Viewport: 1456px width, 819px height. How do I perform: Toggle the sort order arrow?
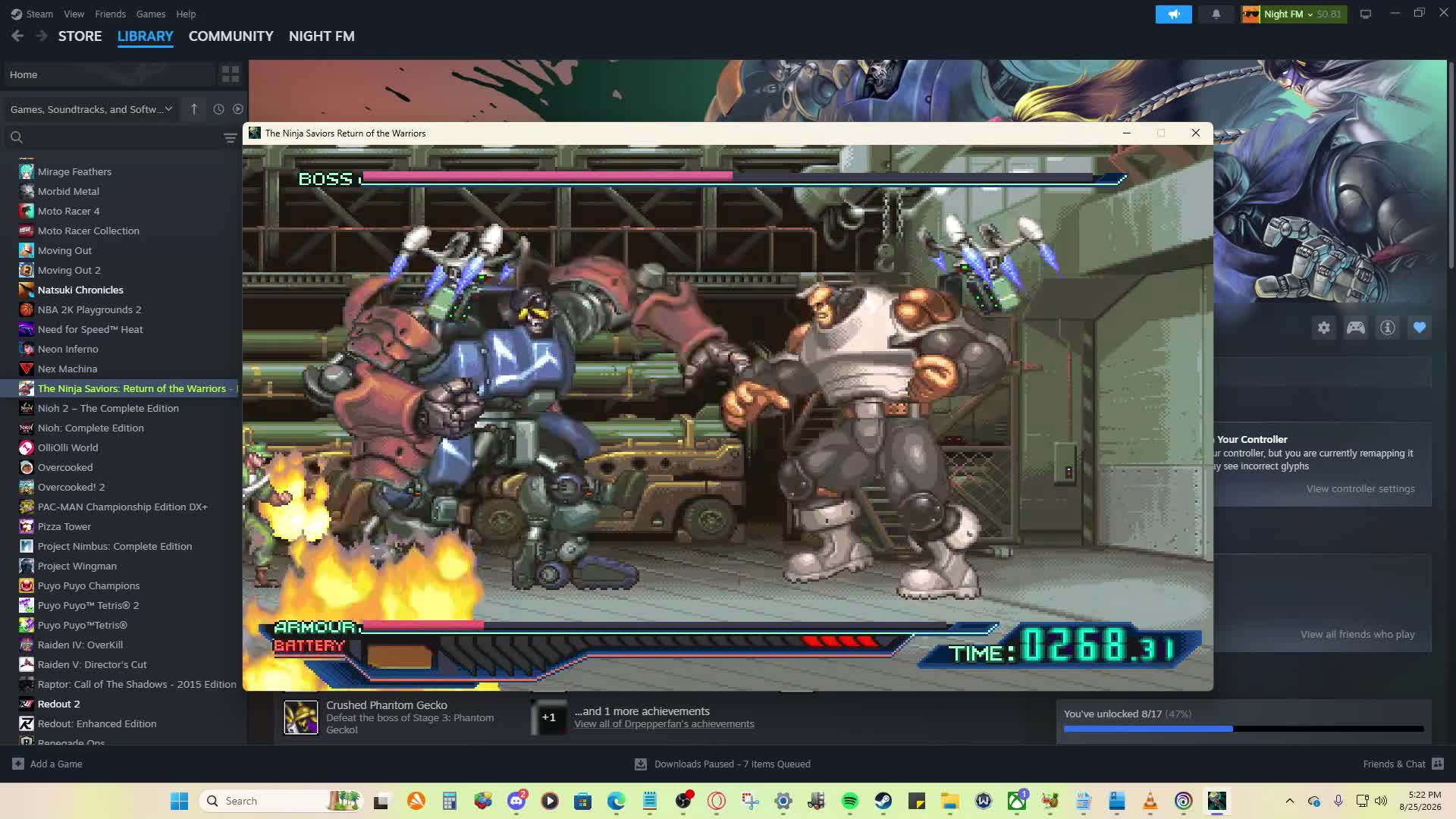tap(194, 109)
